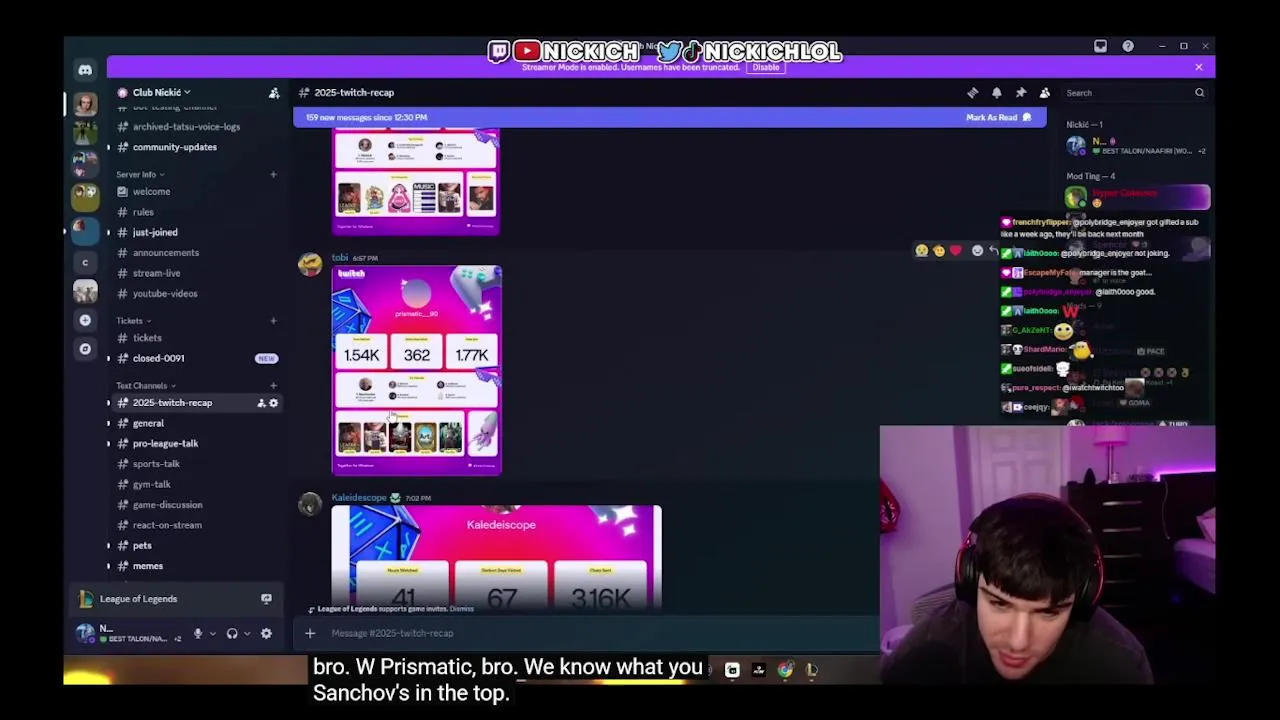This screenshot has height=720, width=1280.
Task: Open the Discord inbox icon
Action: 1100,46
